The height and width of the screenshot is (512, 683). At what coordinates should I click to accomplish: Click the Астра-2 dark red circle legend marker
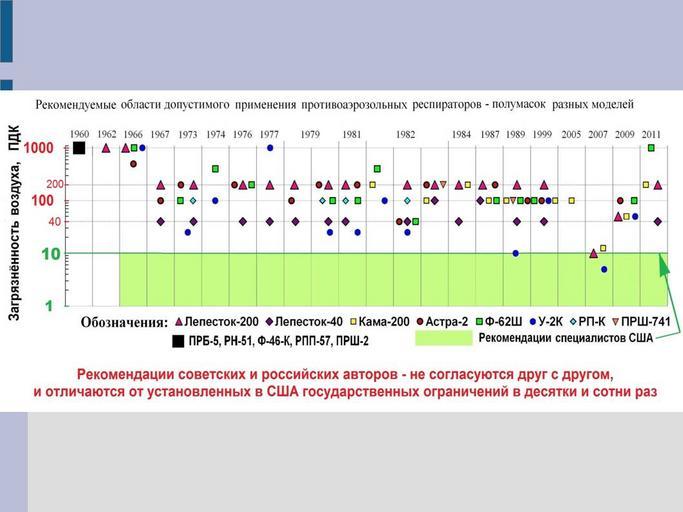[417, 322]
